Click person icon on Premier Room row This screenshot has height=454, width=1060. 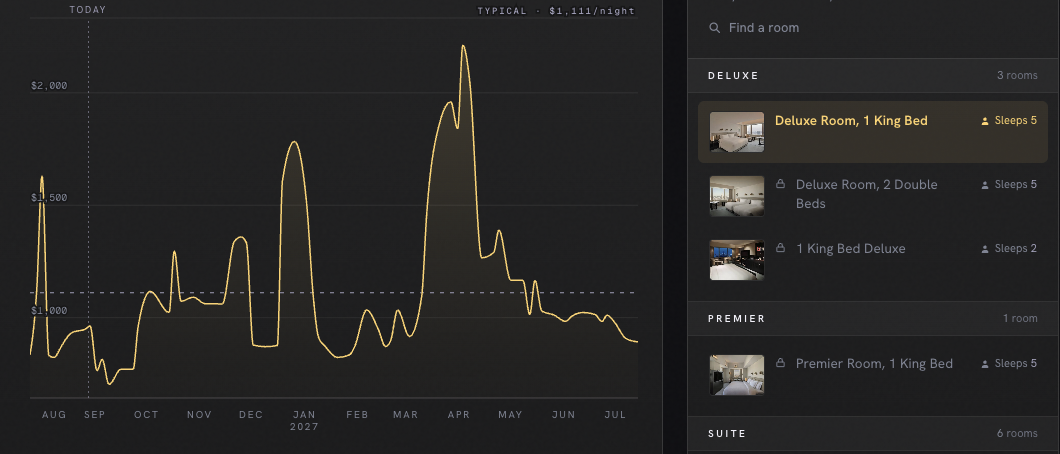click(x=985, y=364)
